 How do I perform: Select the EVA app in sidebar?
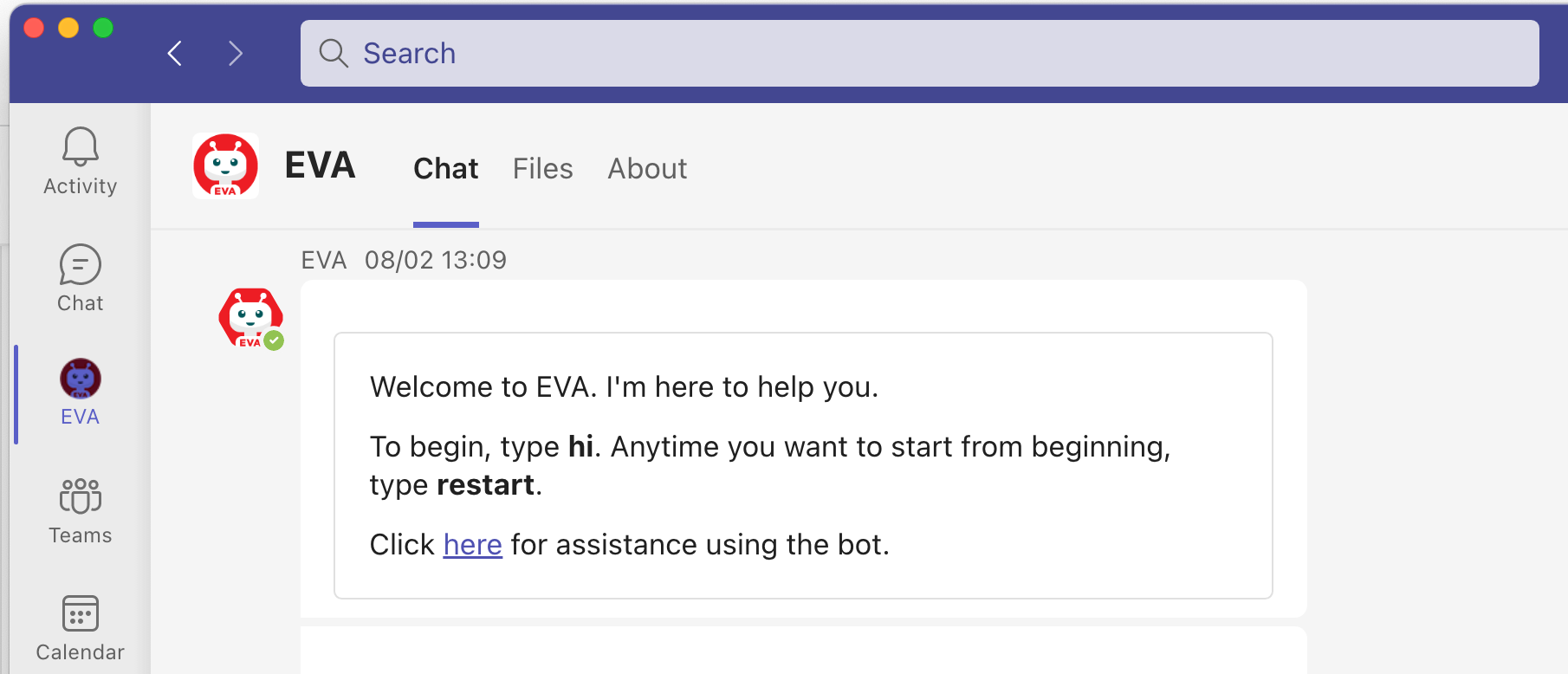(x=80, y=393)
